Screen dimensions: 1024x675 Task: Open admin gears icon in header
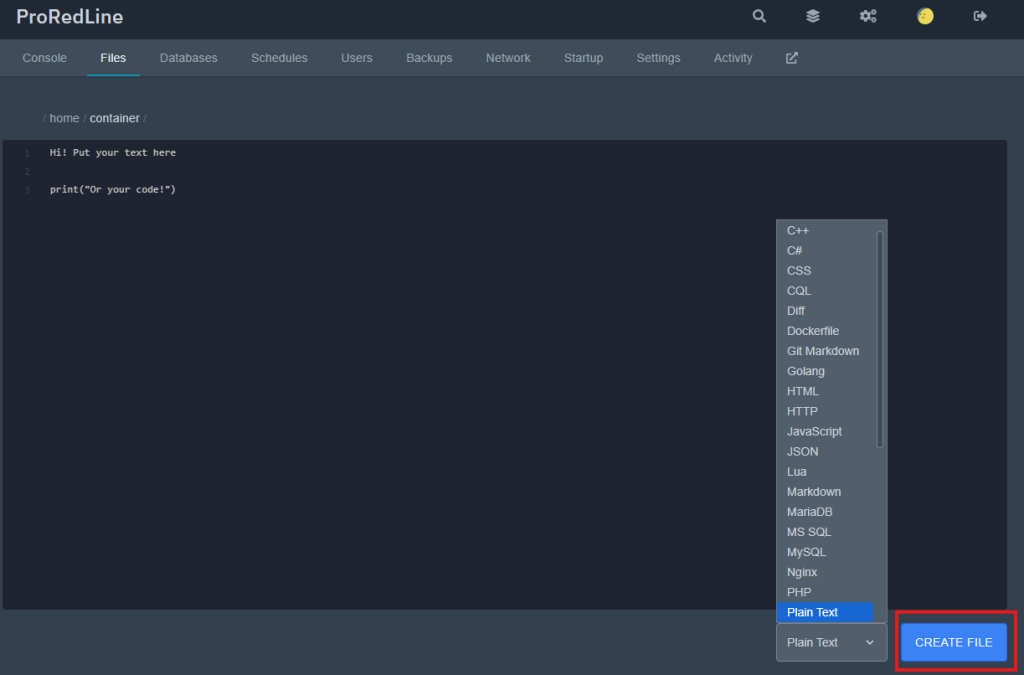[868, 16]
